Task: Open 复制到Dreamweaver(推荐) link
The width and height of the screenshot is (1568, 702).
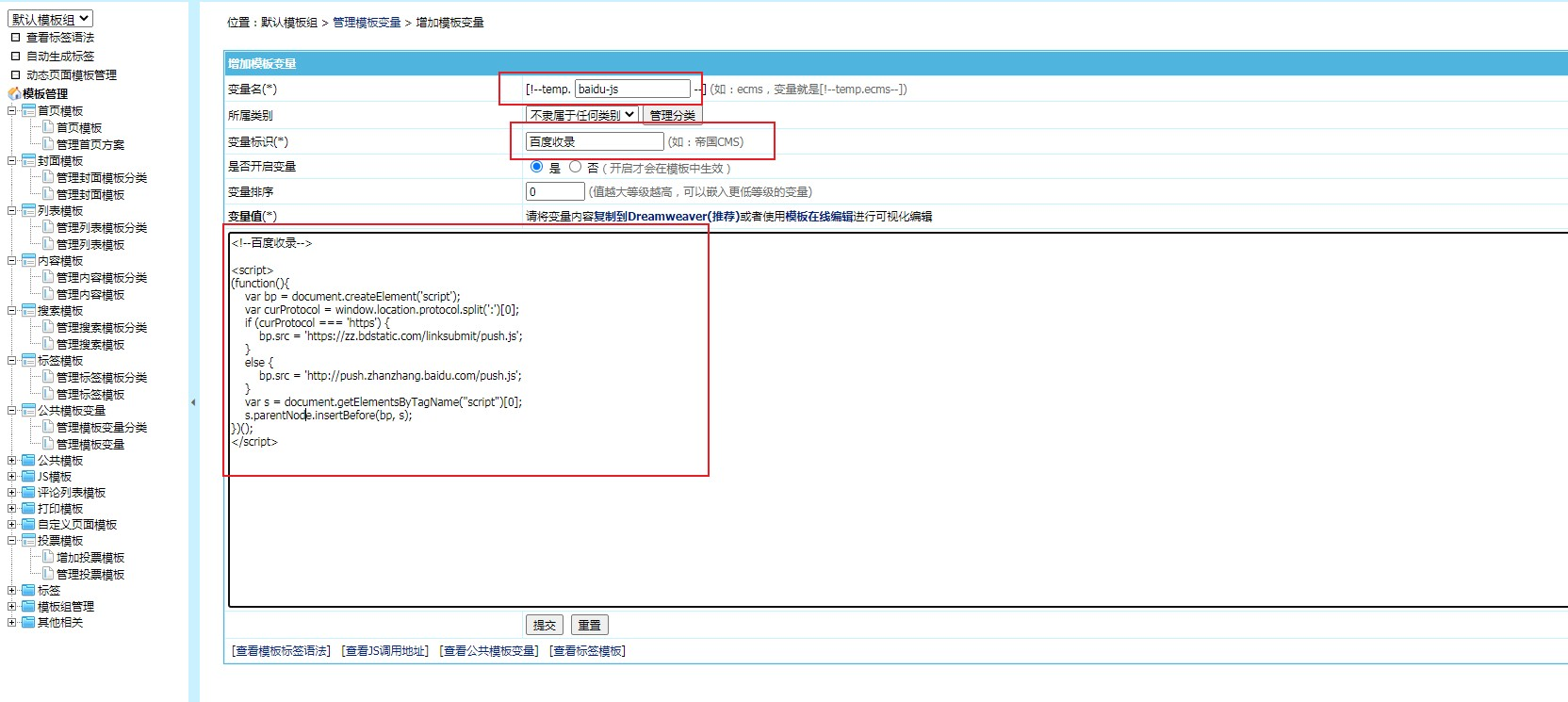Action: 666,216
